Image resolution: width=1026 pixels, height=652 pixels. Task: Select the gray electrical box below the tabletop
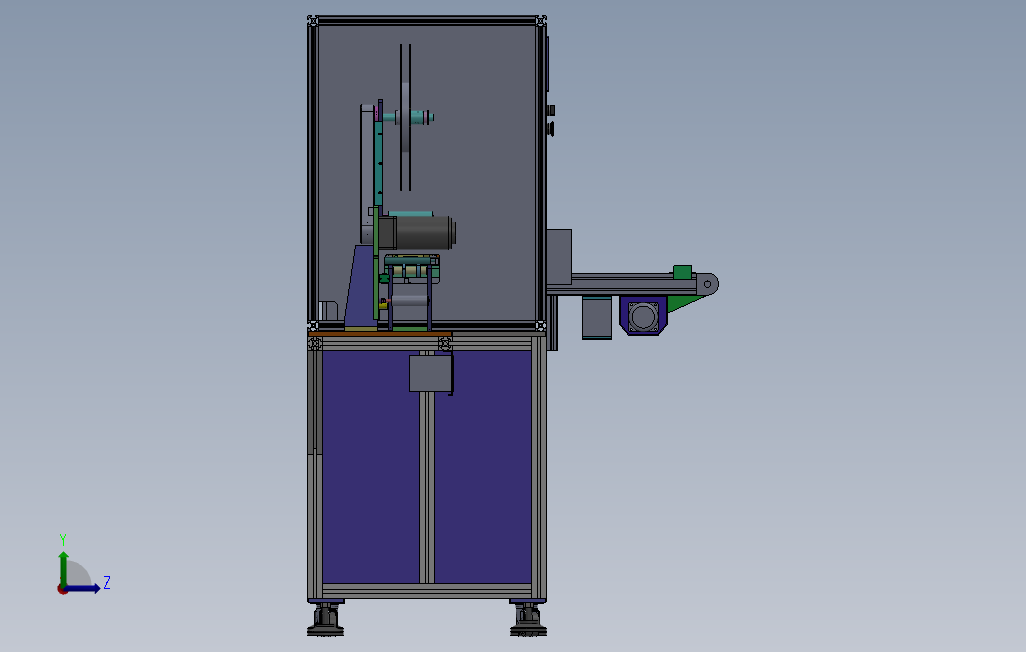[431, 373]
